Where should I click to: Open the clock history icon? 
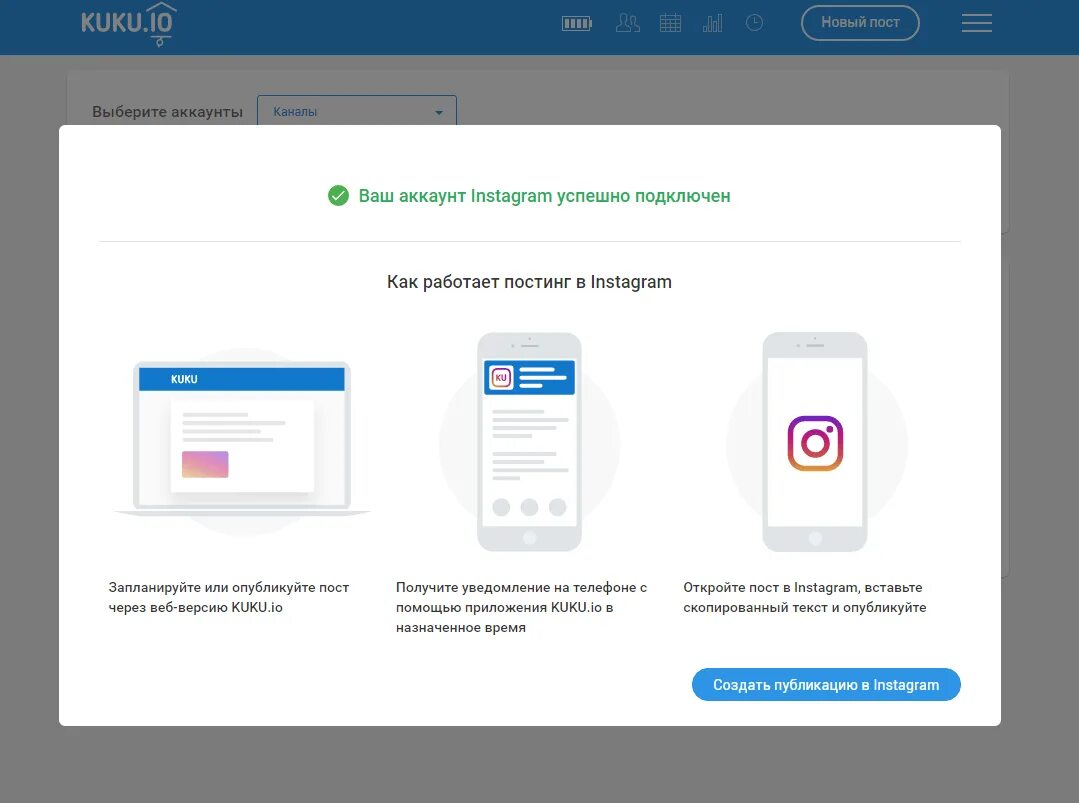click(754, 23)
